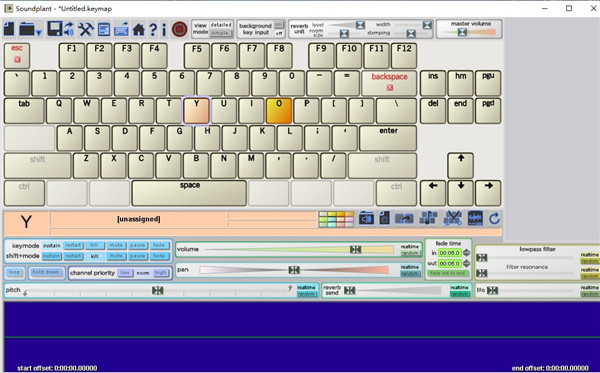Toggle the loop button

[x=15, y=272]
